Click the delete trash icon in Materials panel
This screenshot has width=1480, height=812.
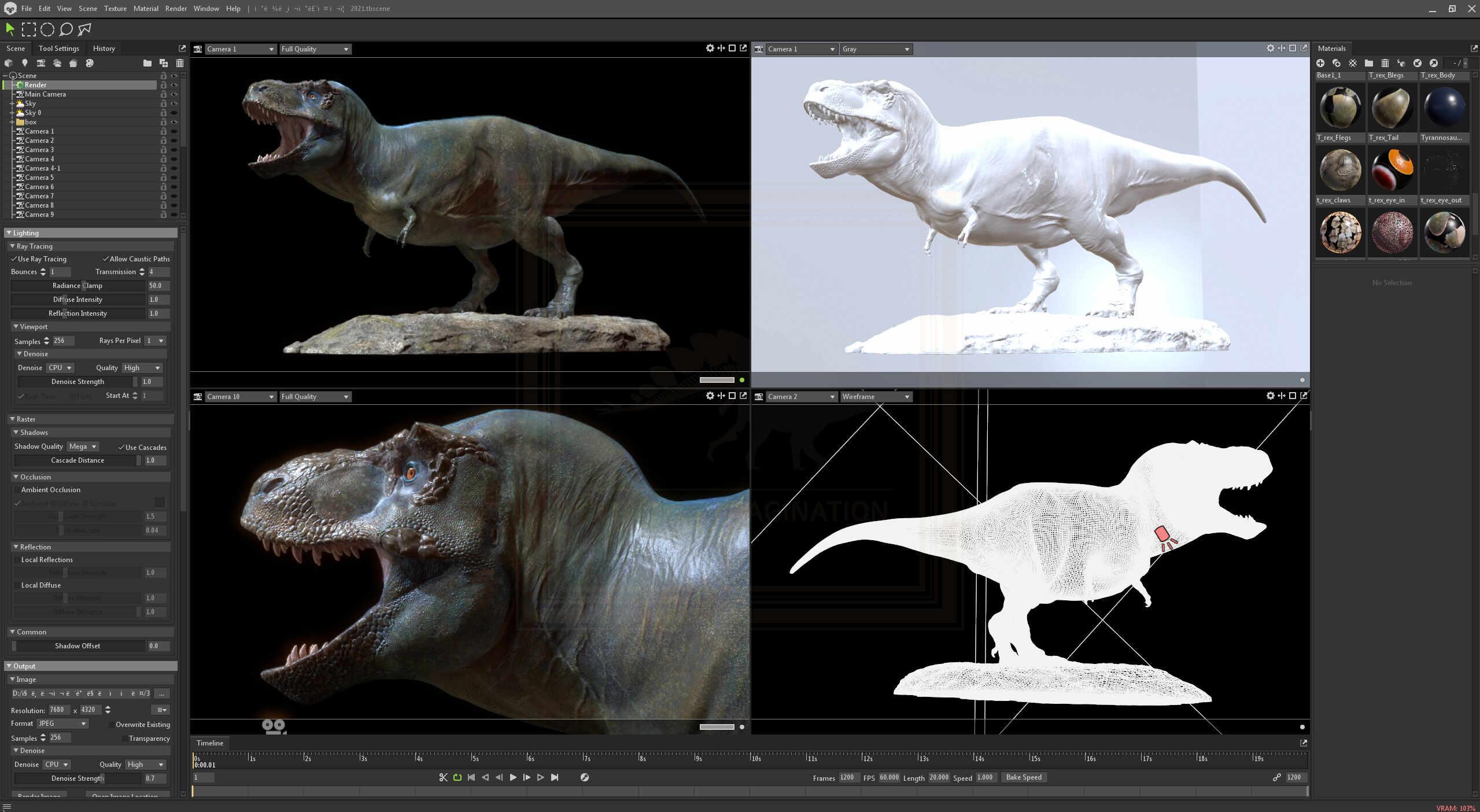[x=1384, y=63]
